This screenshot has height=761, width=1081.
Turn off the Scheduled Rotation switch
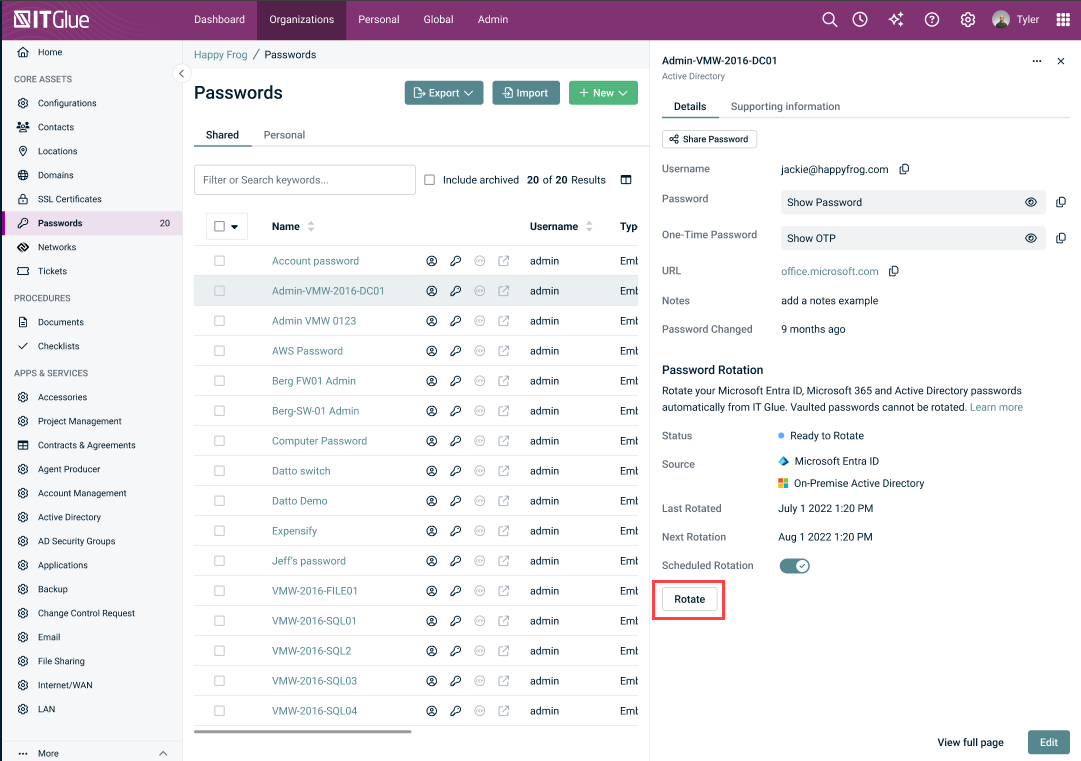(x=794, y=566)
